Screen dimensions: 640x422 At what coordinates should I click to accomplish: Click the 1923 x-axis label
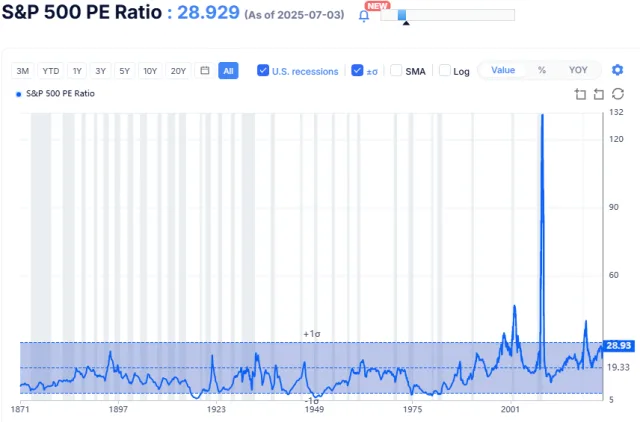coord(216,409)
